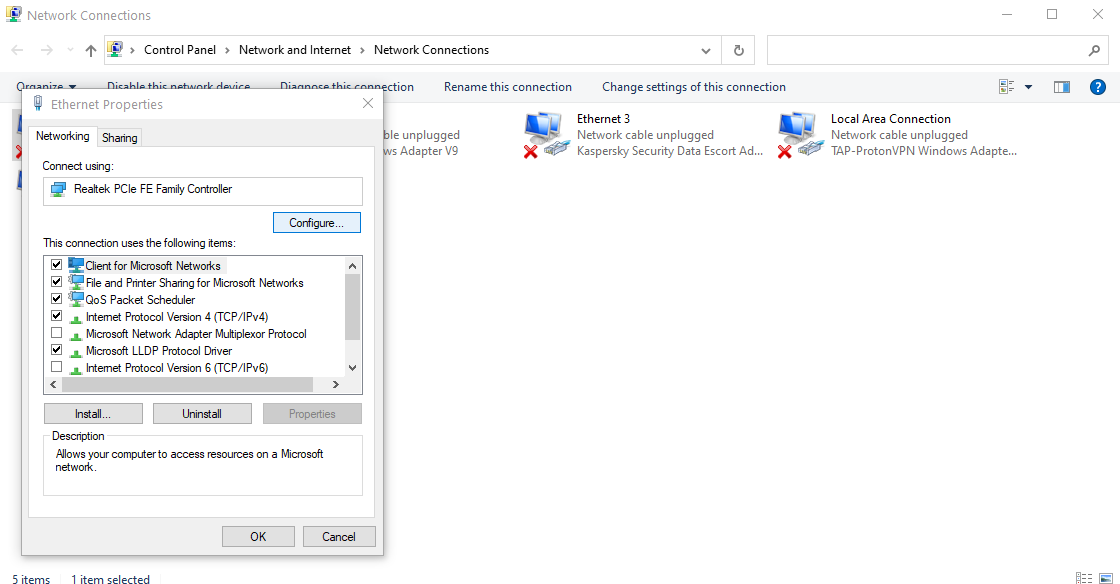Image resolution: width=1120 pixels, height=584 pixels.
Task: Check Microsoft Network Adapter Multiplexor Protocol
Action: pyautogui.click(x=56, y=333)
